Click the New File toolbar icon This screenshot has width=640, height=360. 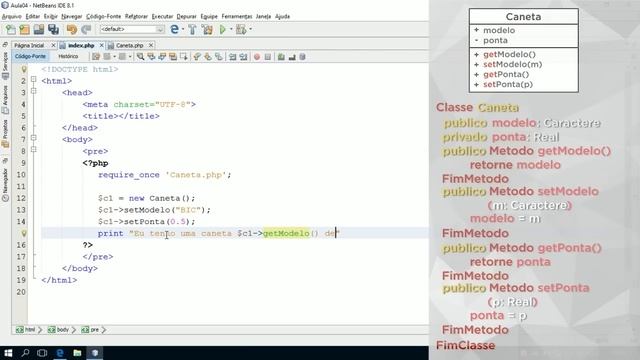pyautogui.click(x=11, y=29)
